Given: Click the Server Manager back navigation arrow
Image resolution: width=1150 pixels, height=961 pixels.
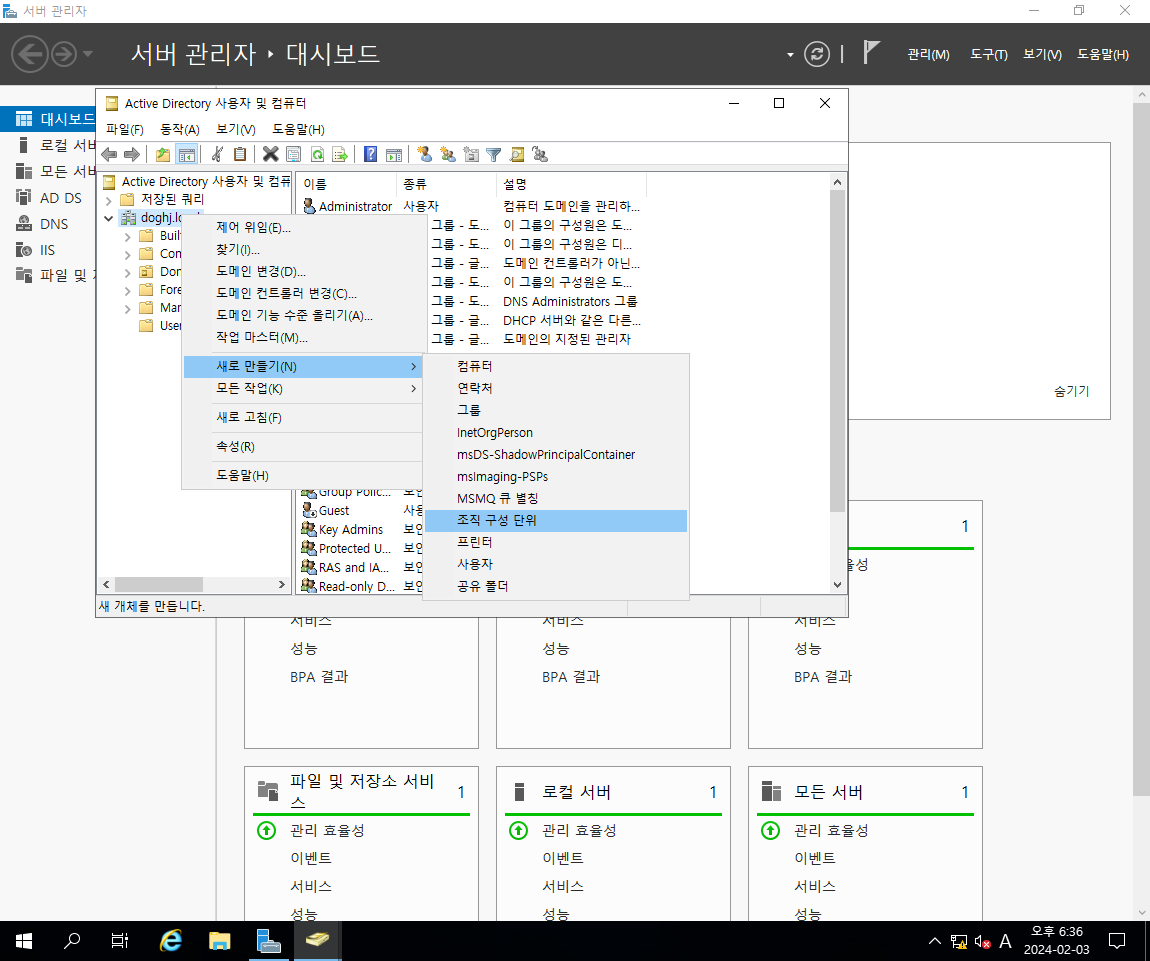Looking at the screenshot, I should point(30,54).
